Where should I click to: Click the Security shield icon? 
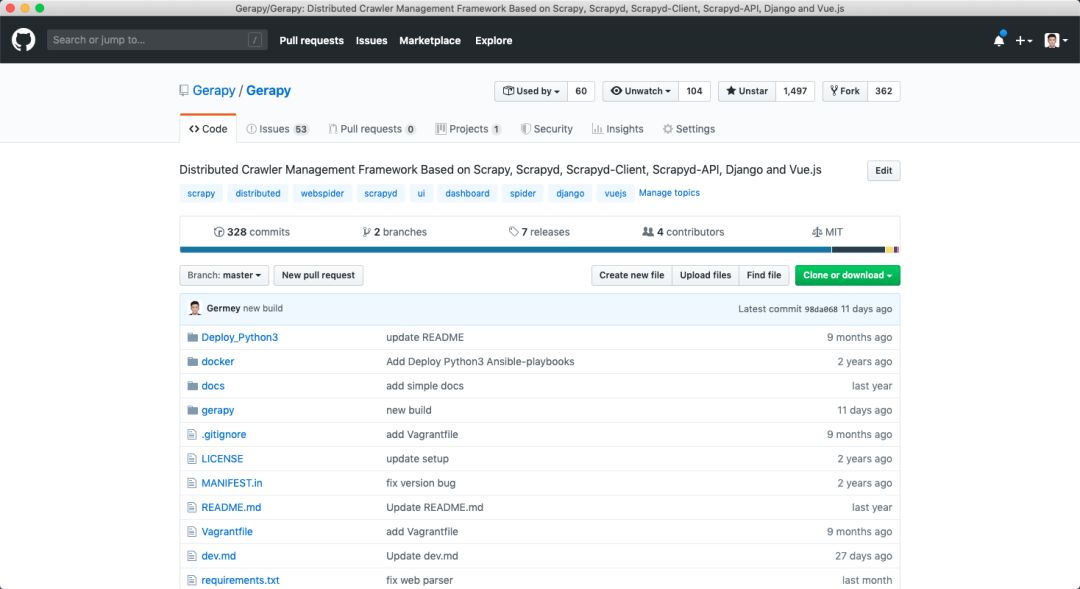[526, 129]
